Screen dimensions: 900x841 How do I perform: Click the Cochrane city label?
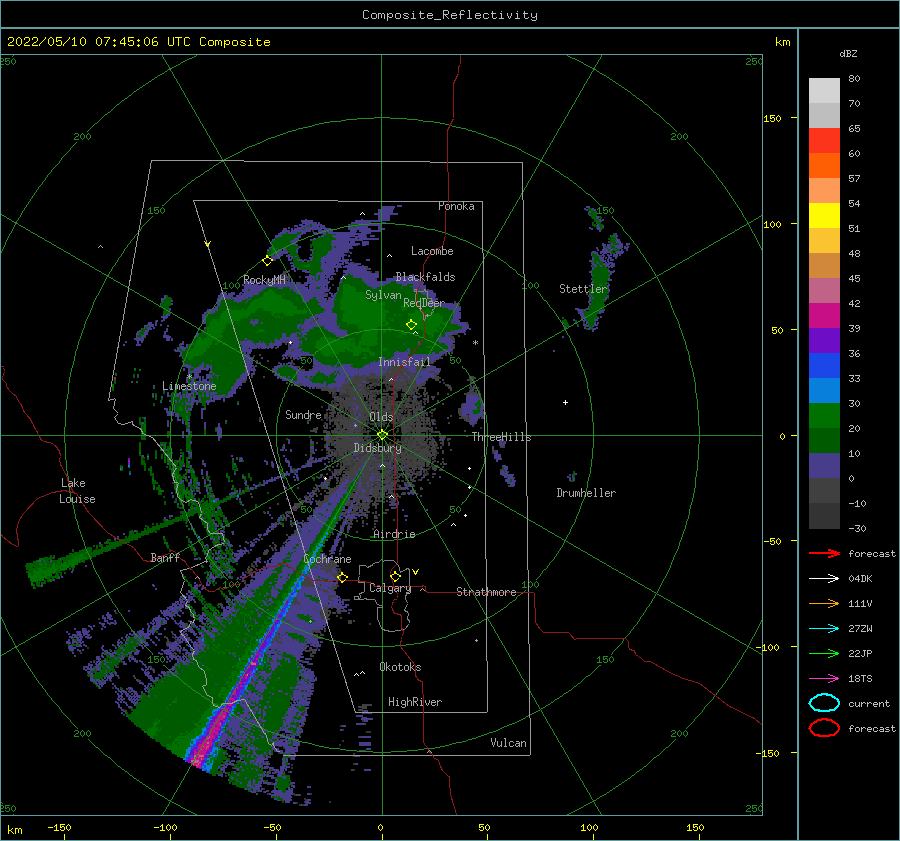coord(327,559)
